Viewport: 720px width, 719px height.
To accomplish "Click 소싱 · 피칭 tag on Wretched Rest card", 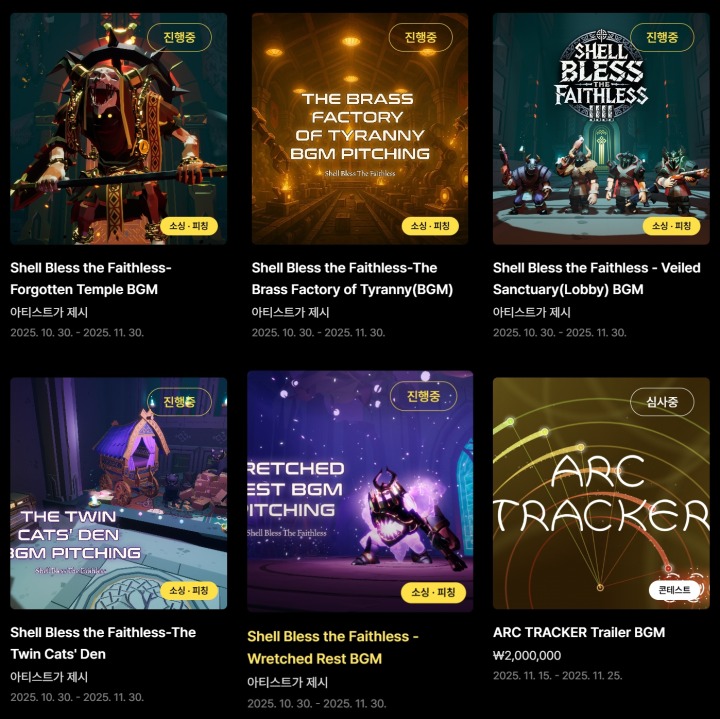I will click(433, 592).
